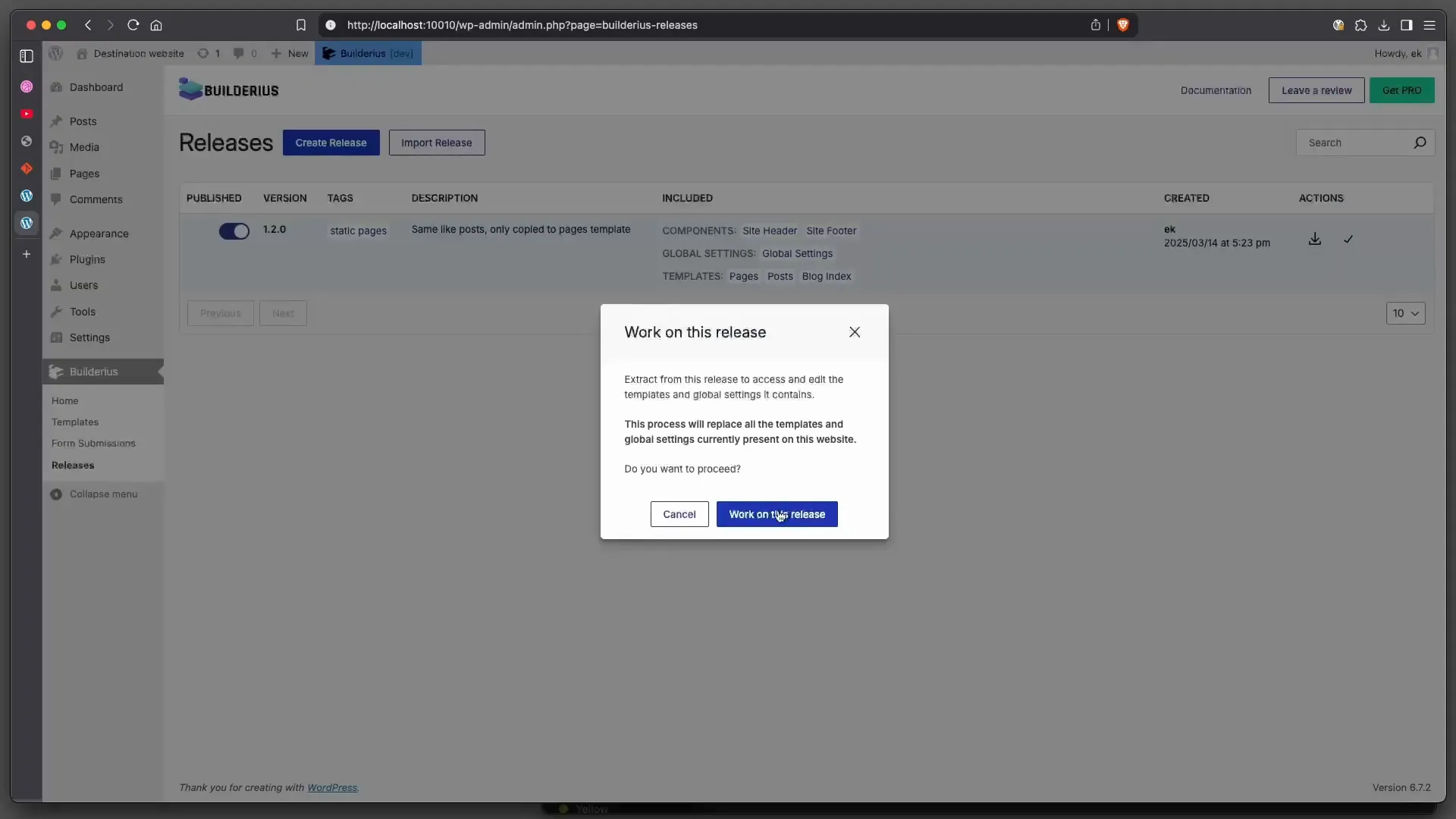
Task: Toggle the Published switch for version 1.2.0
Action: click(x=234, y=231)
